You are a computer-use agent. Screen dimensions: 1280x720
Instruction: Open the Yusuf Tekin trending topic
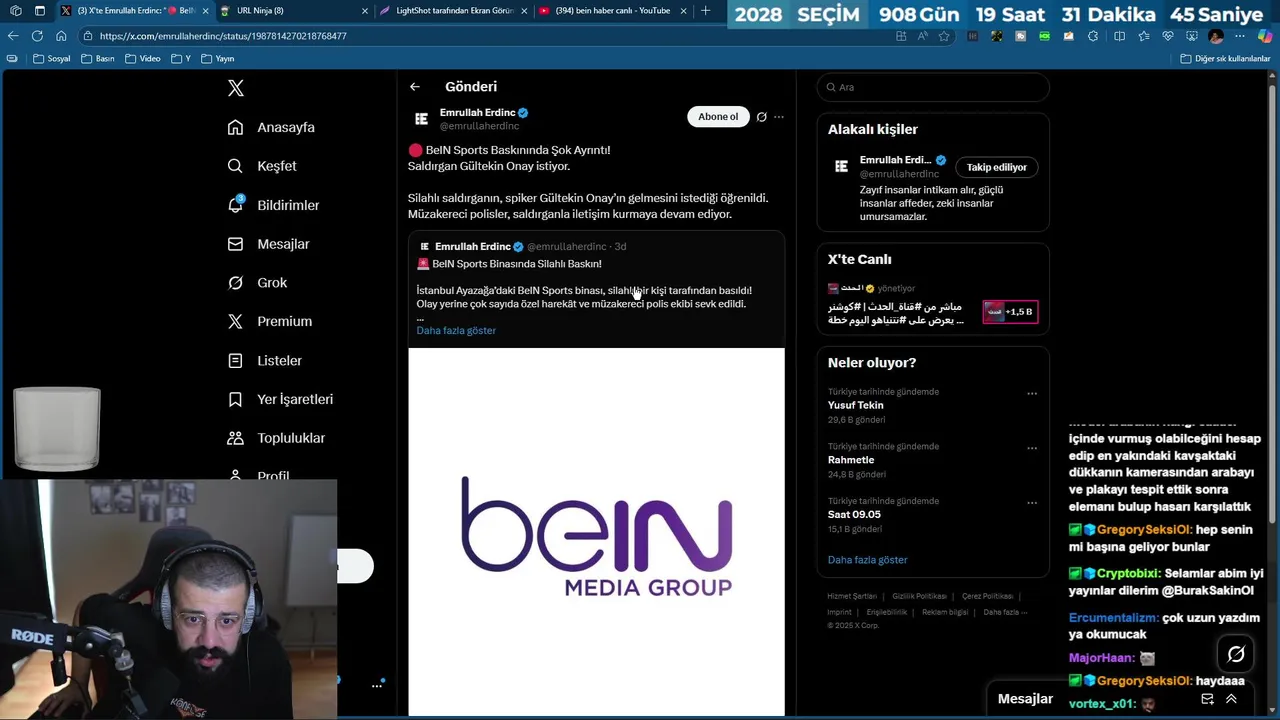(x=856, y=405)
